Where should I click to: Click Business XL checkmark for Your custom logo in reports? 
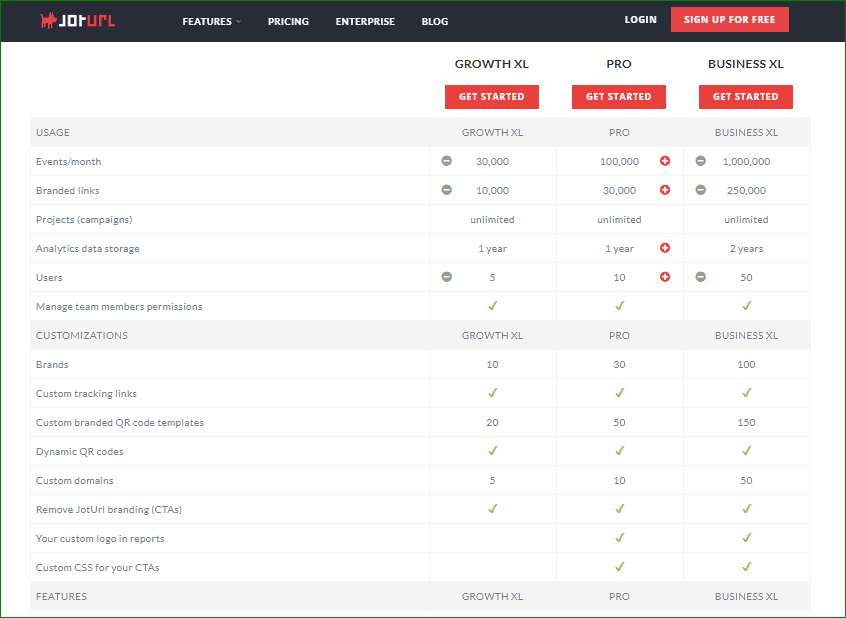click(x=747, y=538)
